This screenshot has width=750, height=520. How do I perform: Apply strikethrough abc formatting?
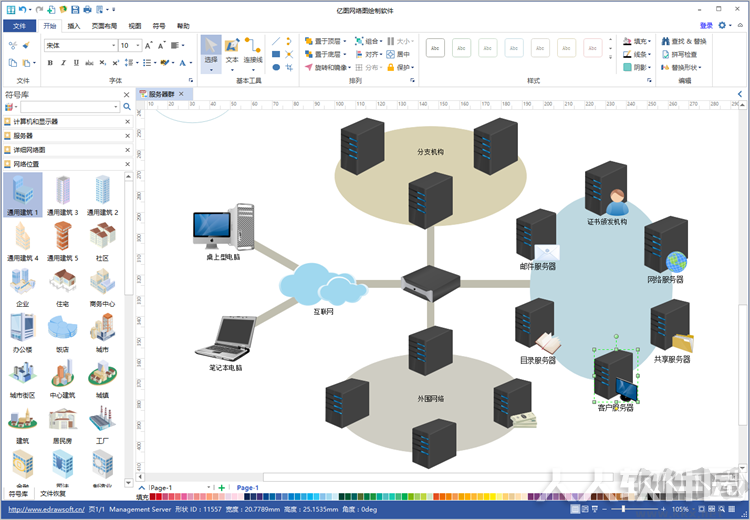(x=89, y=63)
